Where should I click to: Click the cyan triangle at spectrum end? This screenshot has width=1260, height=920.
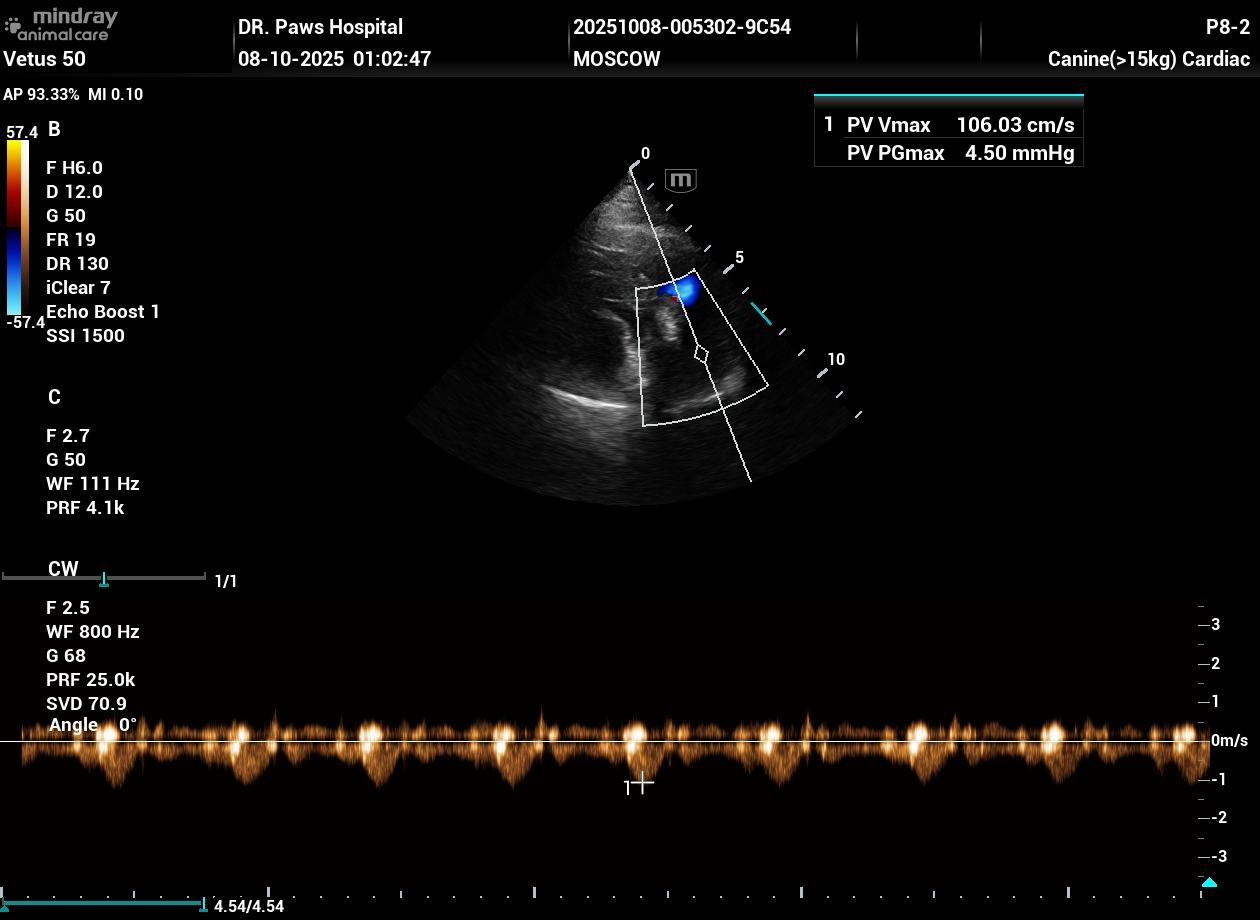(1209, 882)
